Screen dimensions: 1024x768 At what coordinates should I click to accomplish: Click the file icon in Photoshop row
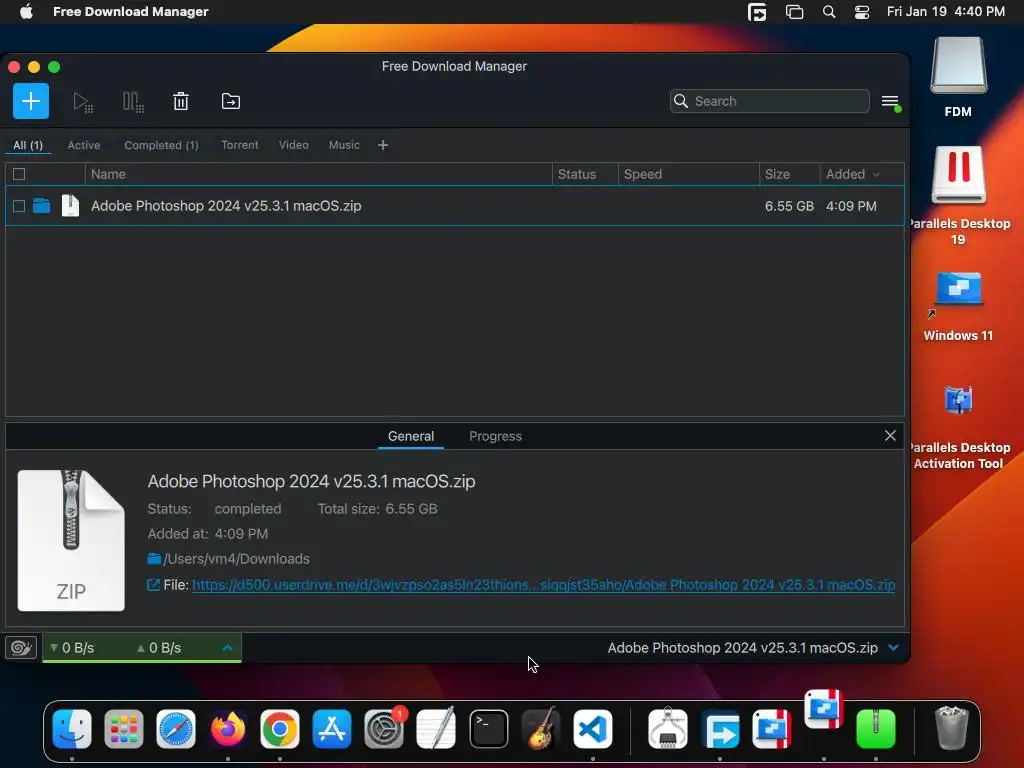click(70, 206)
